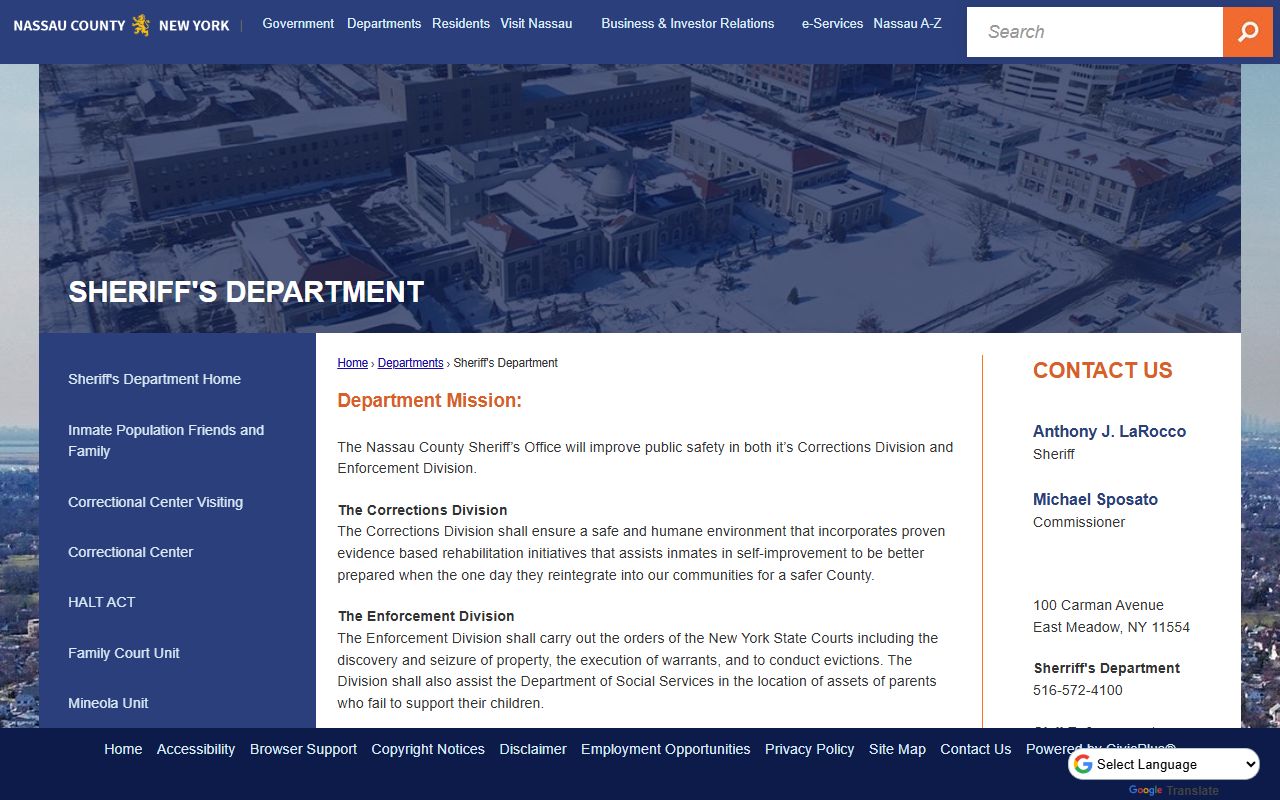The height and width of the screenshot is (800, 1280).
Task: Open Business & Investor Relations menu
Action: [688, 23]
